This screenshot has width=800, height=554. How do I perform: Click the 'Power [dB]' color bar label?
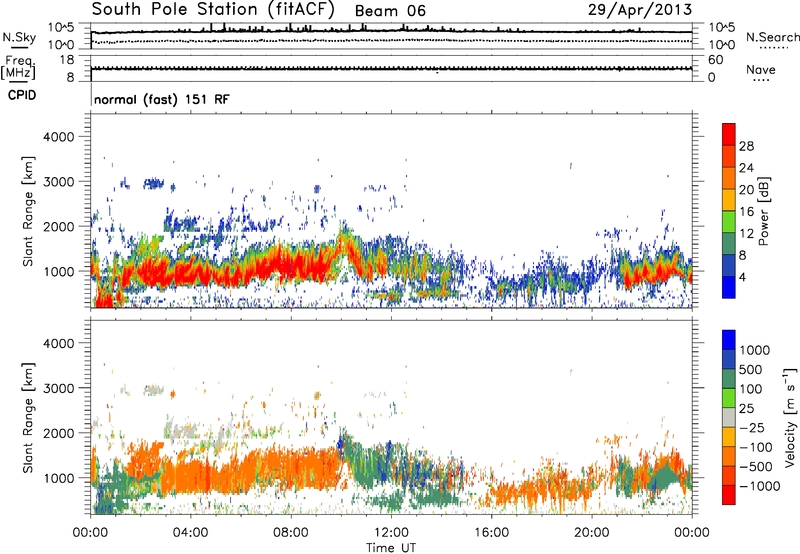tap(763, 211)
